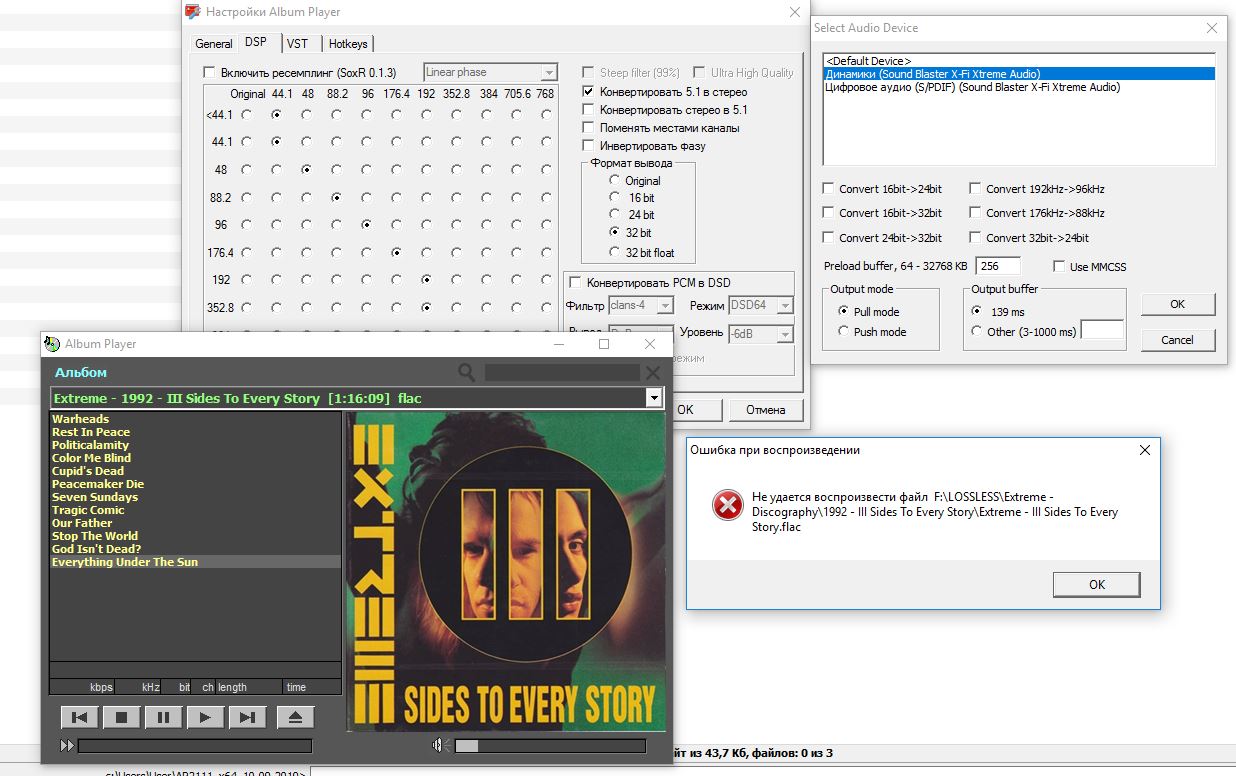This screenshot has height=776, width=1236.
Task: Enable Convert 16bit->24bit checkbox
Action: [828, 188]
